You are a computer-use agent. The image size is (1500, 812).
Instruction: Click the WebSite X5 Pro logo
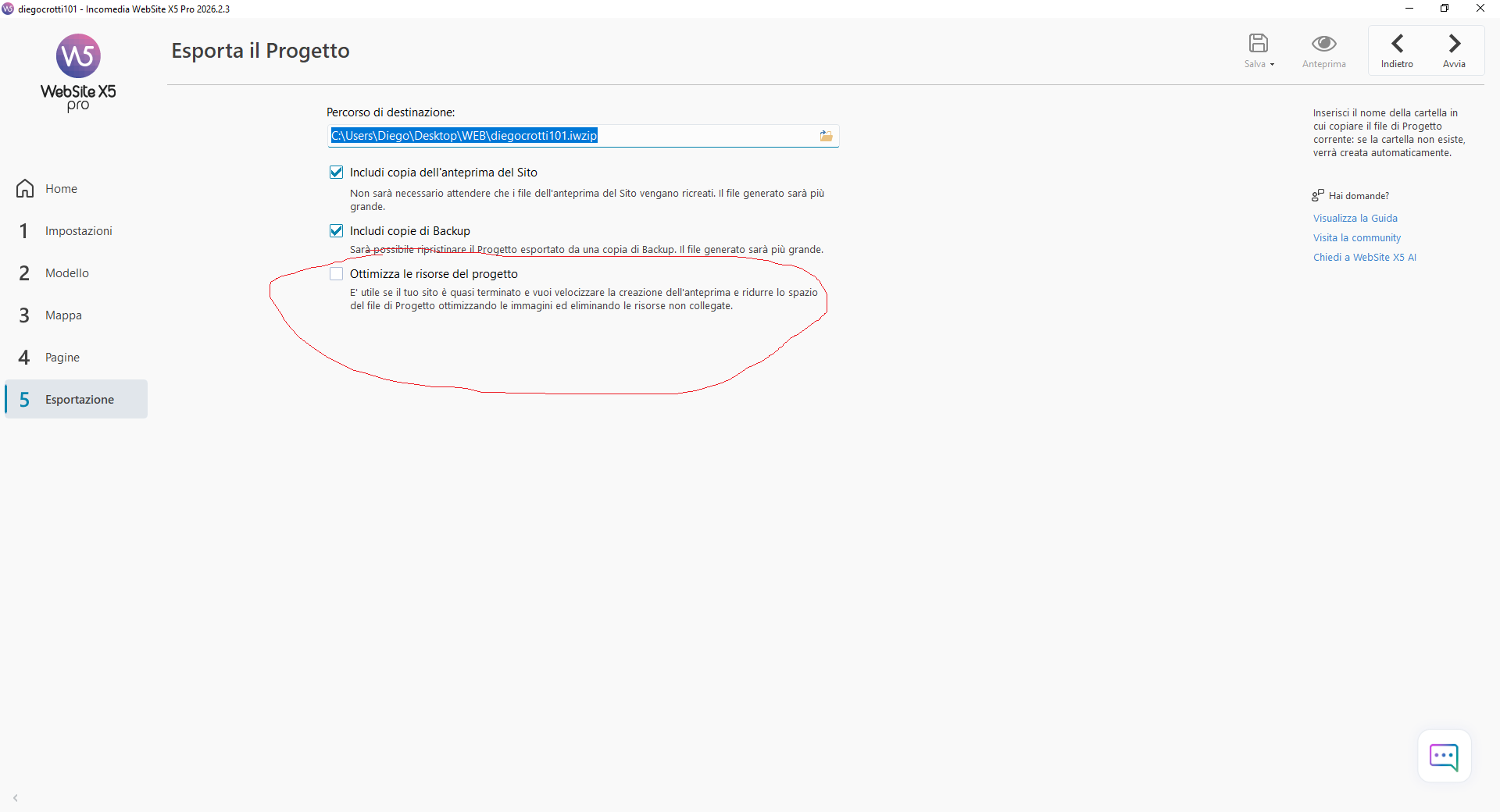coord(78,73)
